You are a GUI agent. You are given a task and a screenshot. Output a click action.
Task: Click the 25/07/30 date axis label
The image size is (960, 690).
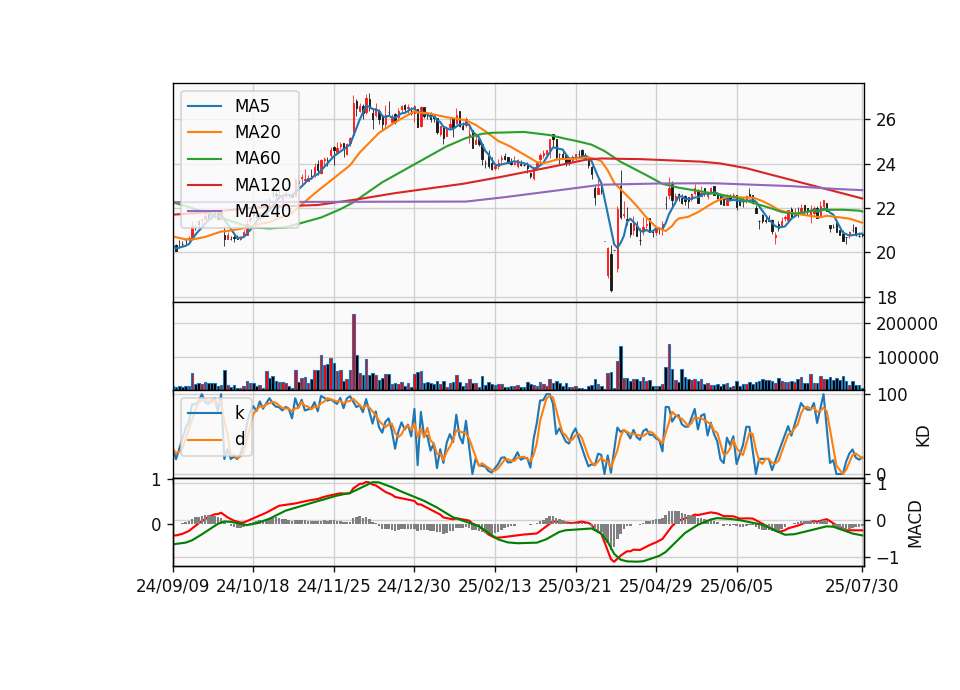click(862, 586)
